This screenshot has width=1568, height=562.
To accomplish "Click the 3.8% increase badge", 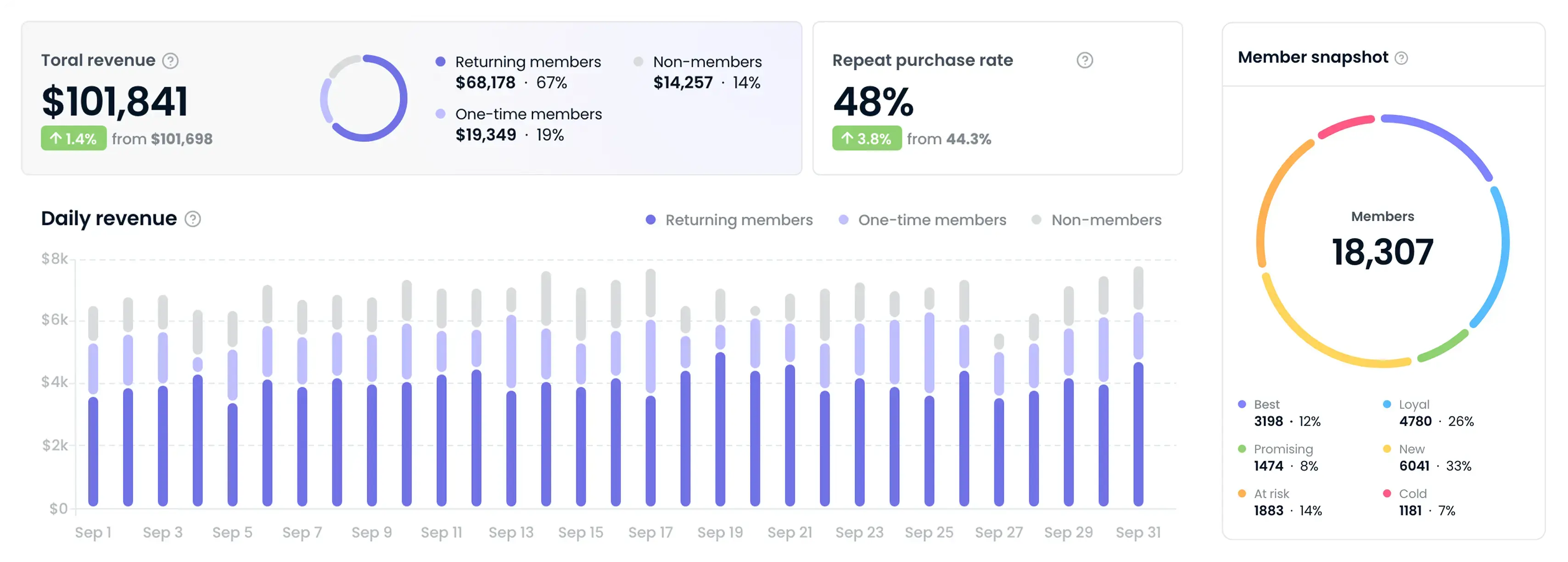I will pos(867,138).
